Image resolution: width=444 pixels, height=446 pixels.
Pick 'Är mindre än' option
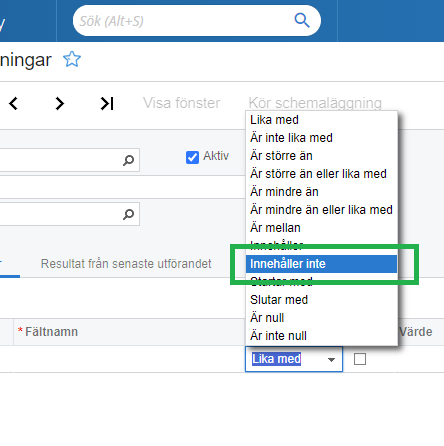(322, 192)
